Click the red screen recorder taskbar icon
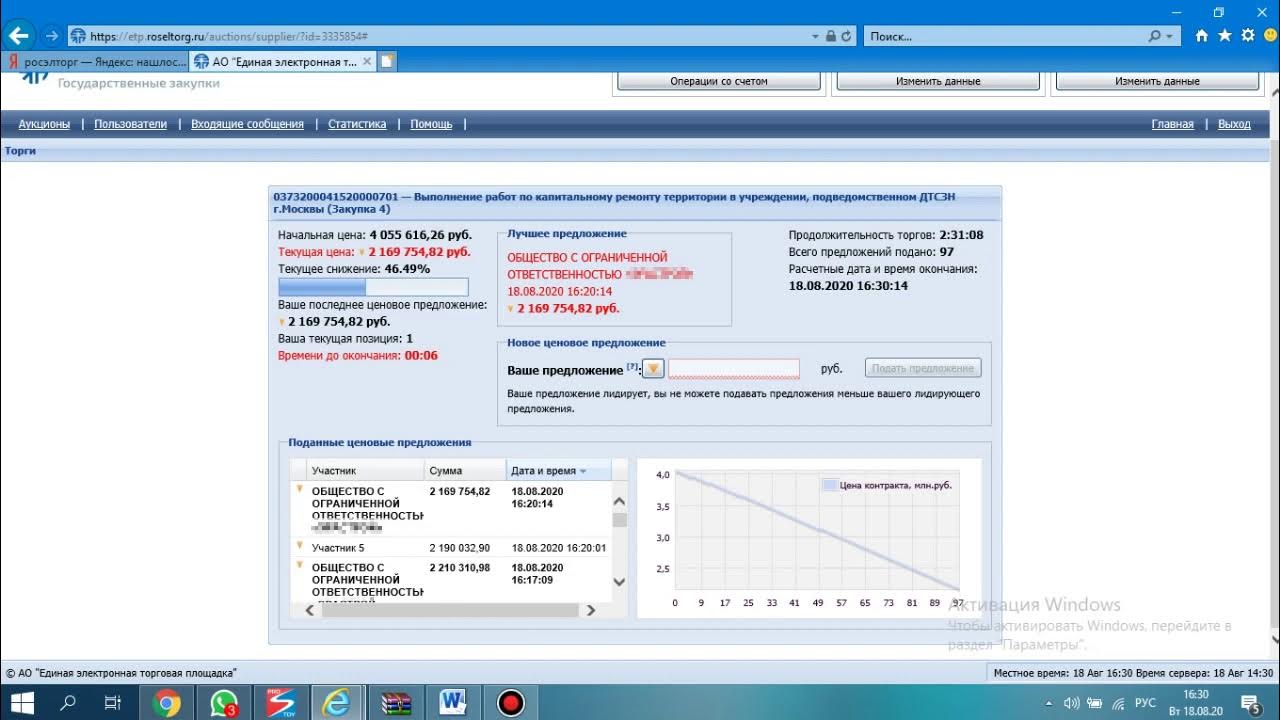The width and height of the screenshot is (1280, 720). pos(511,703)
